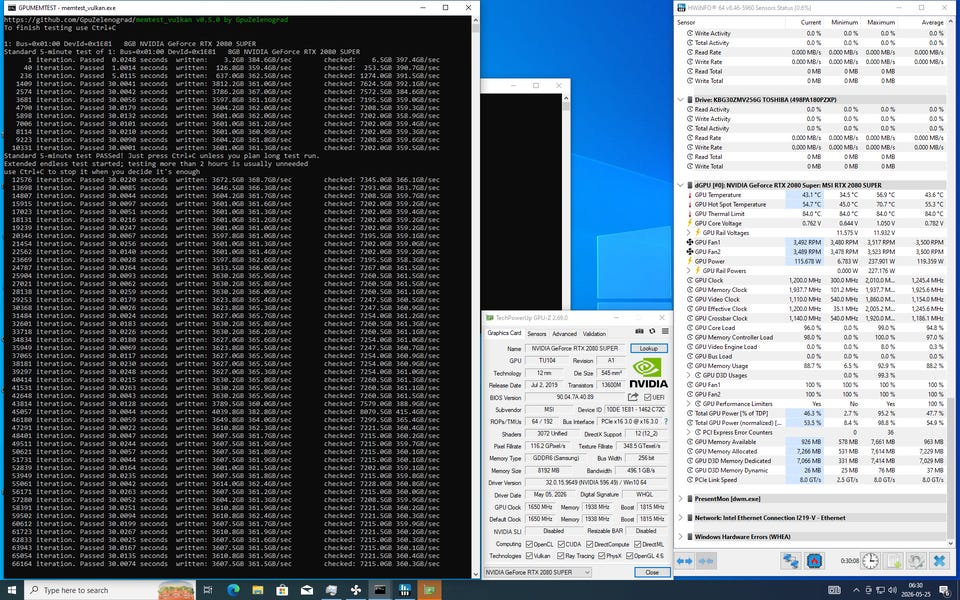
Task: Toggle CUDA checkbox
Action: click(561, 544)
